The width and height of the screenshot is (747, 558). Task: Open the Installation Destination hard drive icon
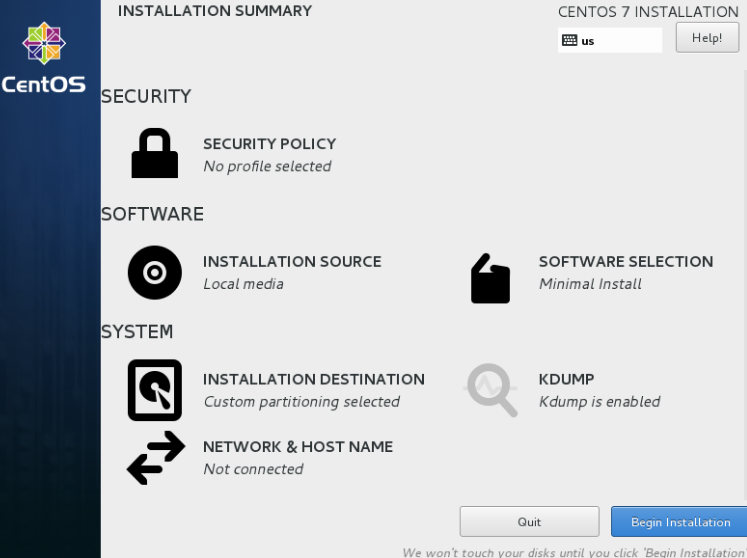coord(155,390)
